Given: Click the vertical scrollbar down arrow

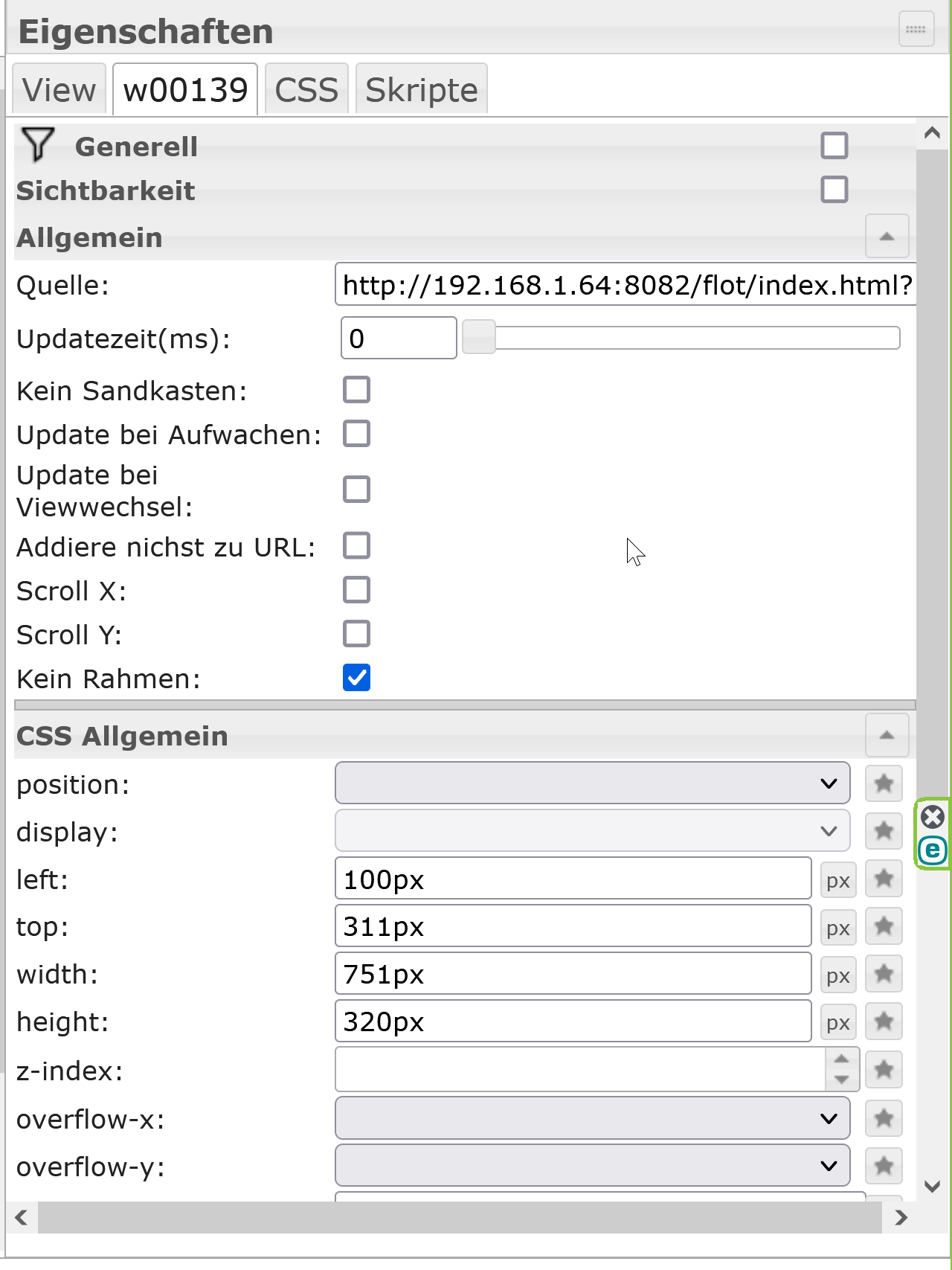Looking at the screenshot, I should 932,1186.
